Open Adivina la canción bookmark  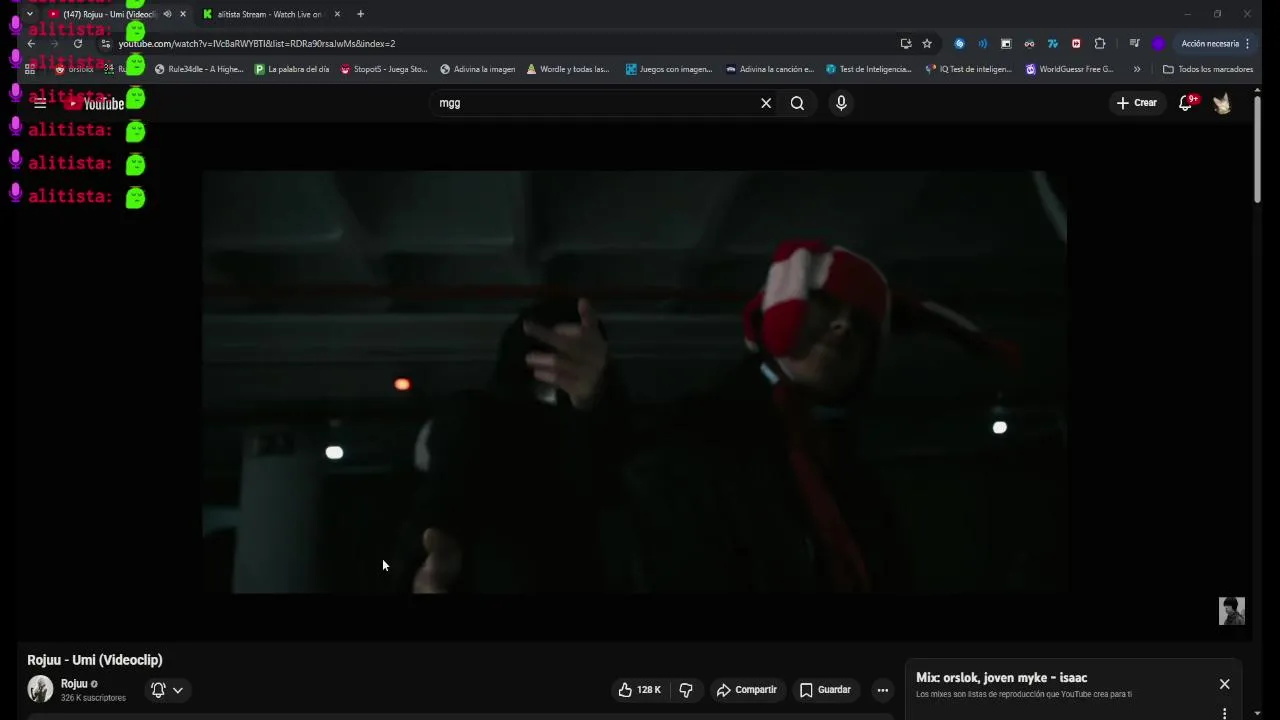(769, 69)
